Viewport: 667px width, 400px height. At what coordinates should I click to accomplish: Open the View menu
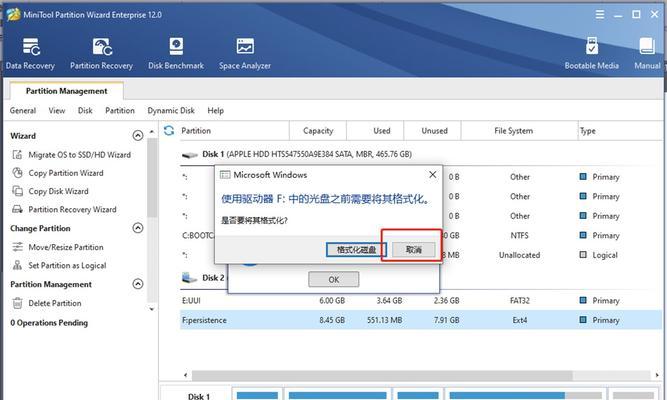pyautogui.click(x=57, y=111)
